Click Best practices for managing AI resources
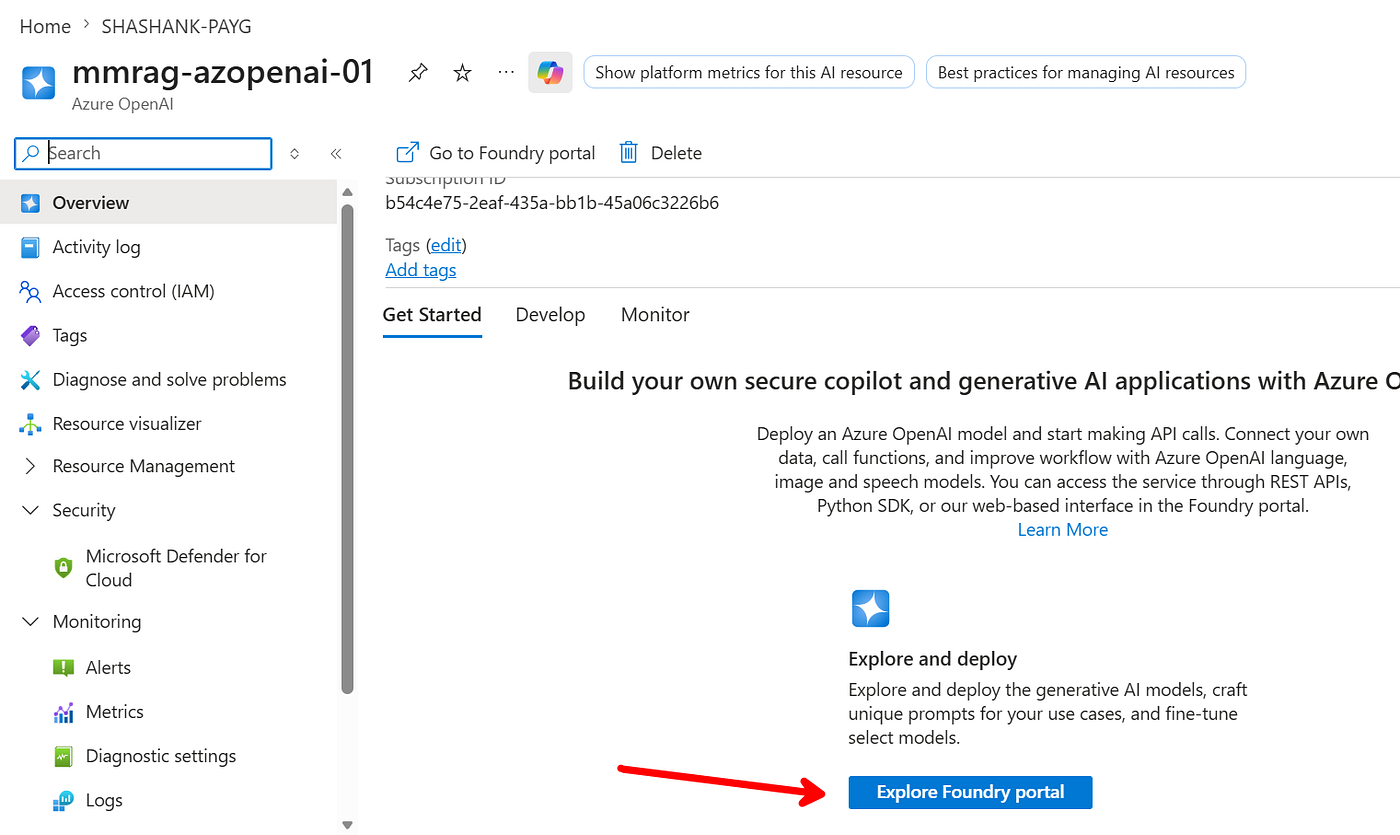This screenshot has width=1400, height=835. coord(1086,72)
